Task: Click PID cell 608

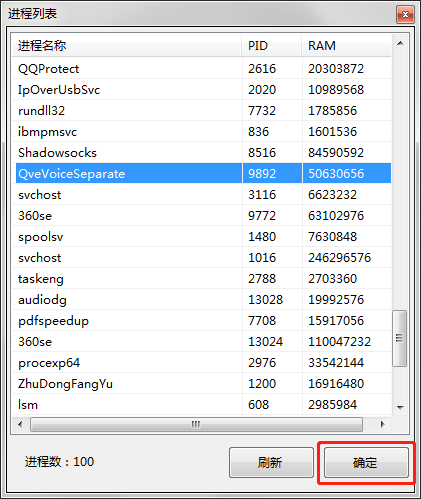Action: (258, 405)
